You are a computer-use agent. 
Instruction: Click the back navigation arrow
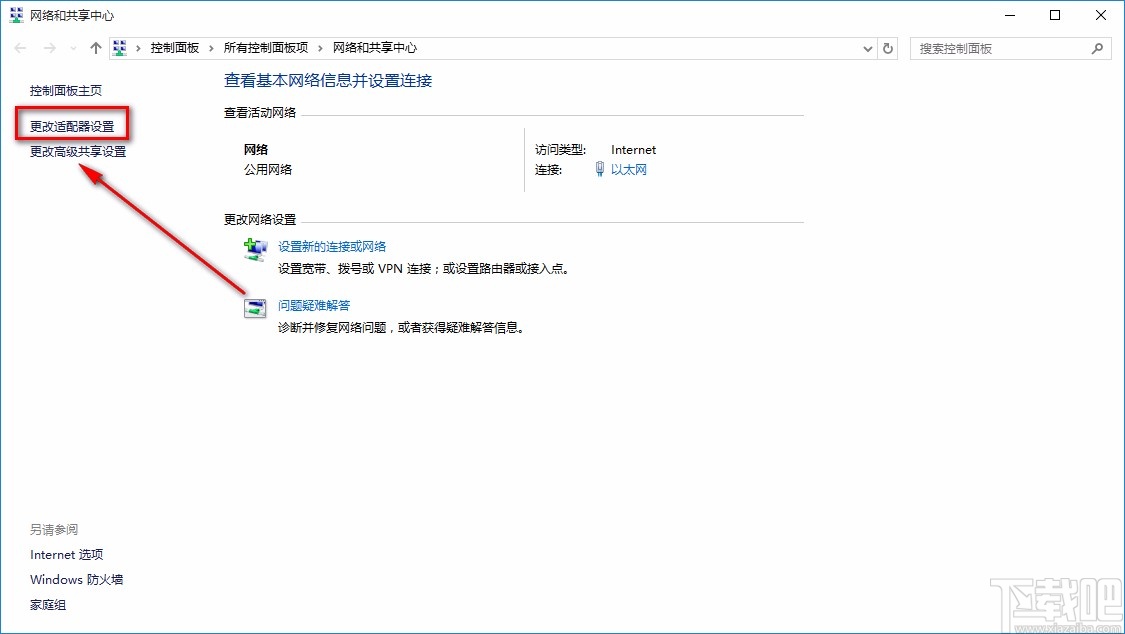click(19, 47)
